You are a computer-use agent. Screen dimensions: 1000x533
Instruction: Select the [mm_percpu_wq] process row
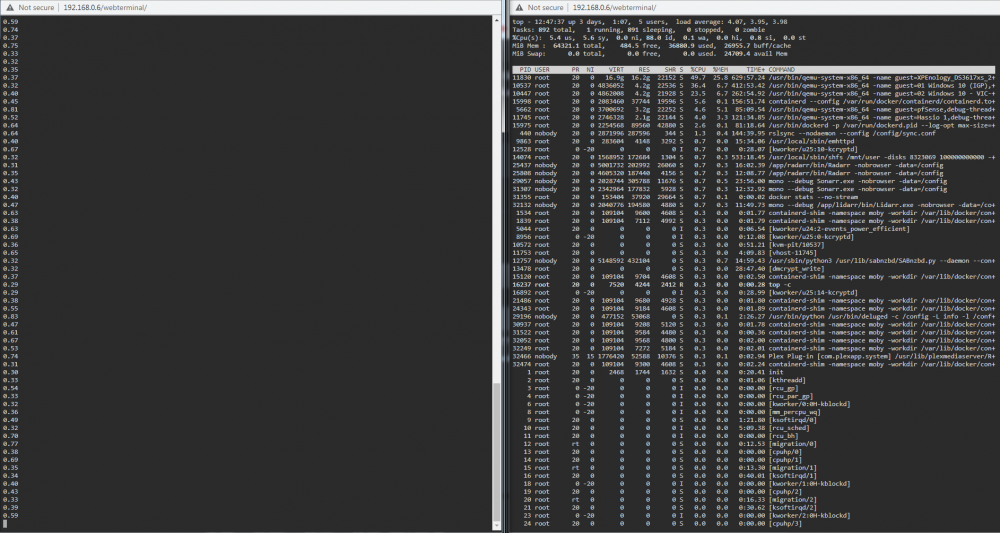(x=753, y=412)
